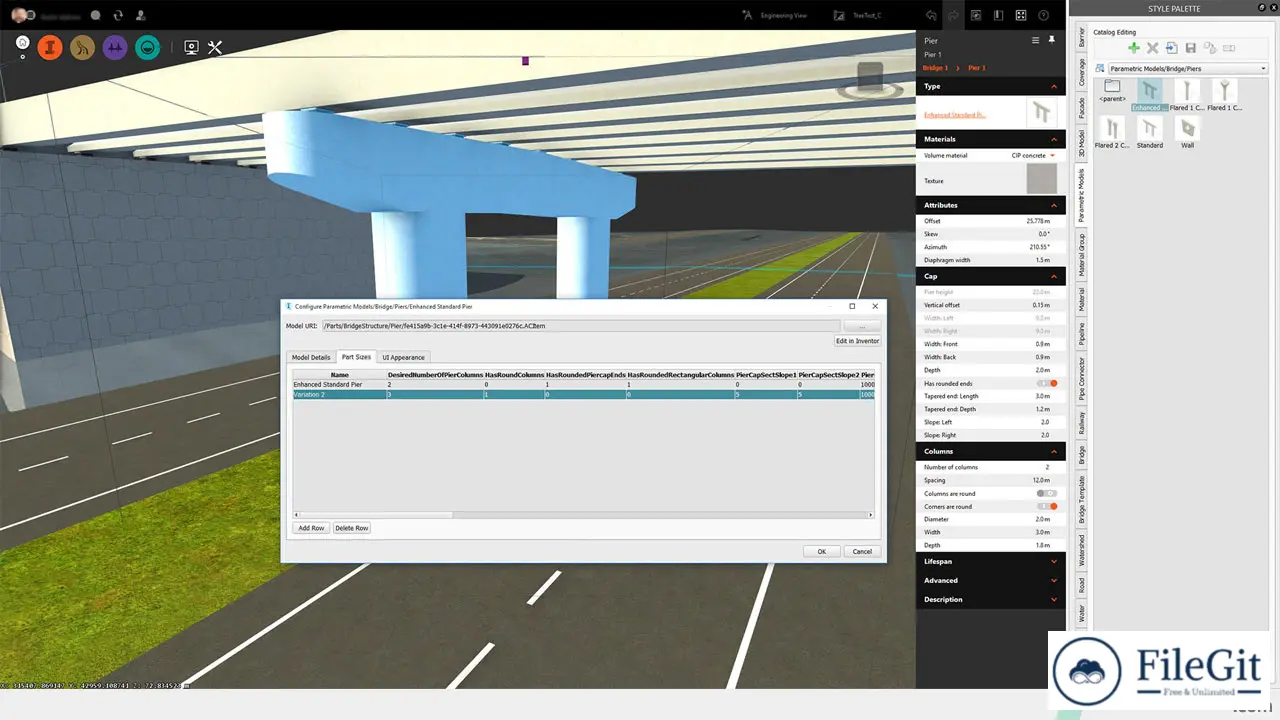Viewport: 1280px width, 720px height.
Task: Open the Pier panel hamburger menu
Action: pyautogui.click(x=1036, y=40)
